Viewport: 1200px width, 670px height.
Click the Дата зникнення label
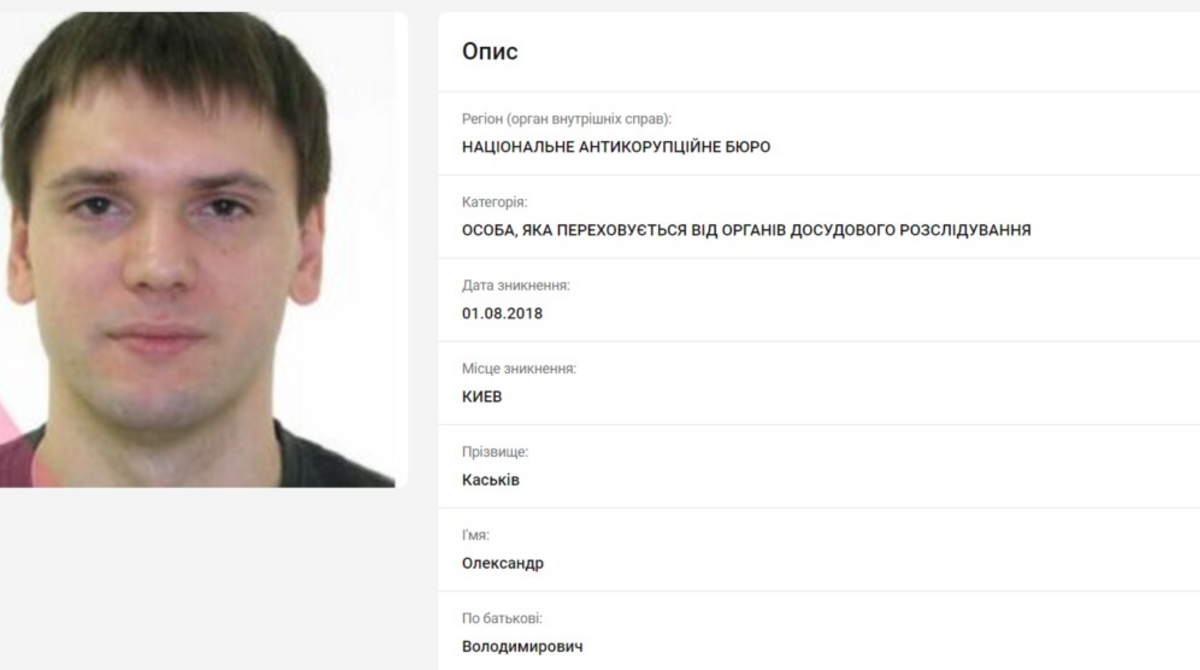click(x=516, y=285)
